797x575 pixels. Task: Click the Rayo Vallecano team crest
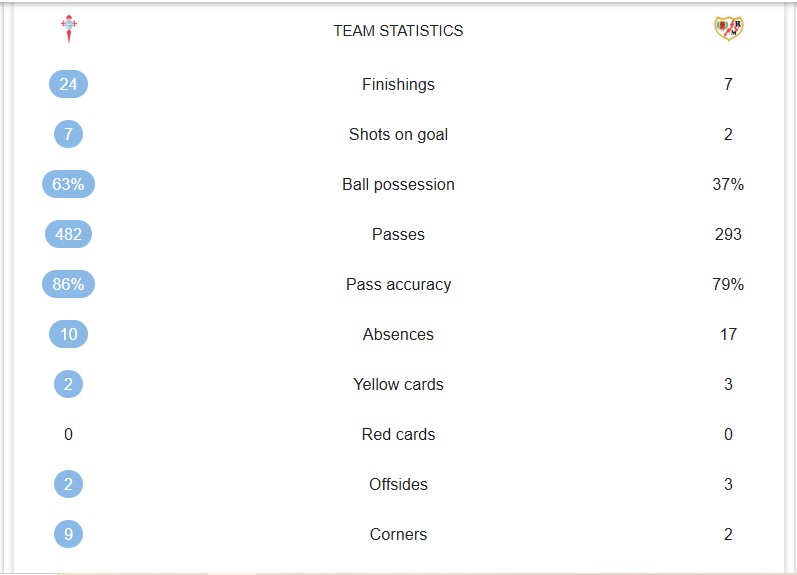728,28
